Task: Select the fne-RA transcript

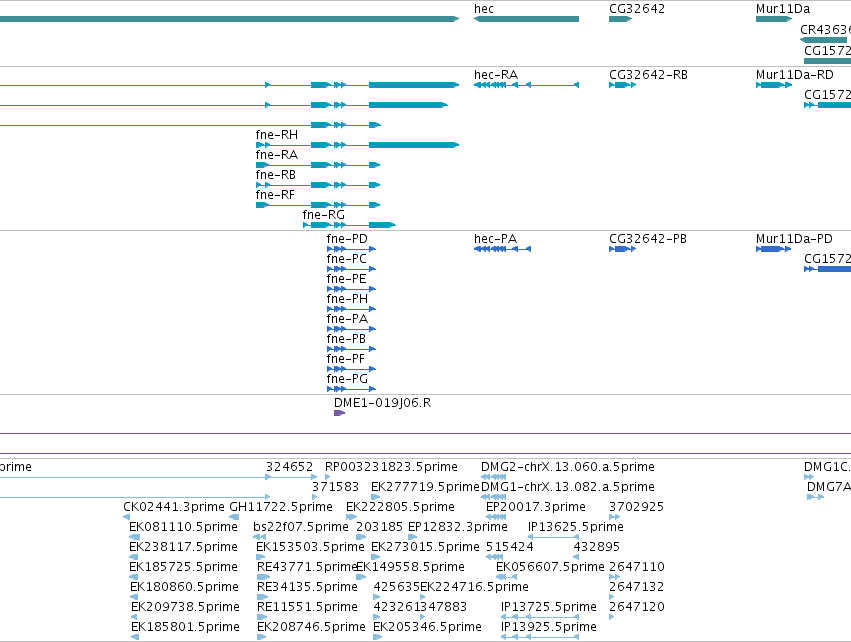Action: pyautogui.click(x=318, y=165)
